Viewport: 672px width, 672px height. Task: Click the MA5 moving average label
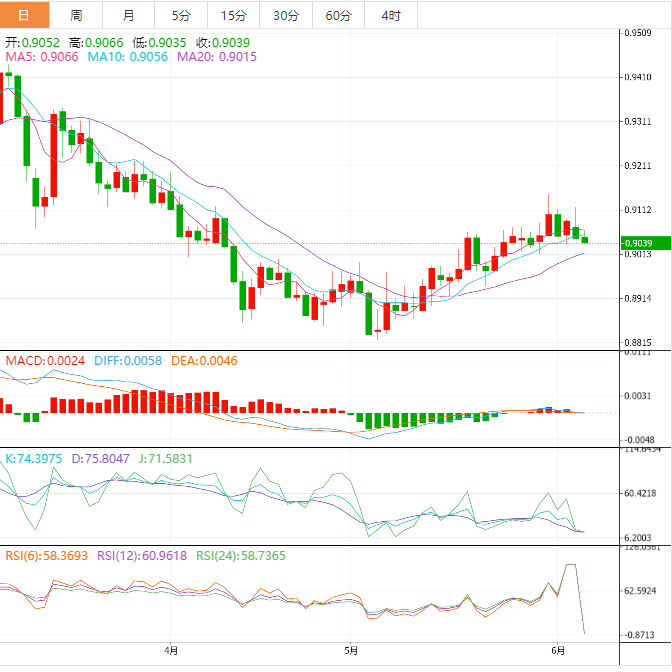pyautogui.click(x=42, y=58)
